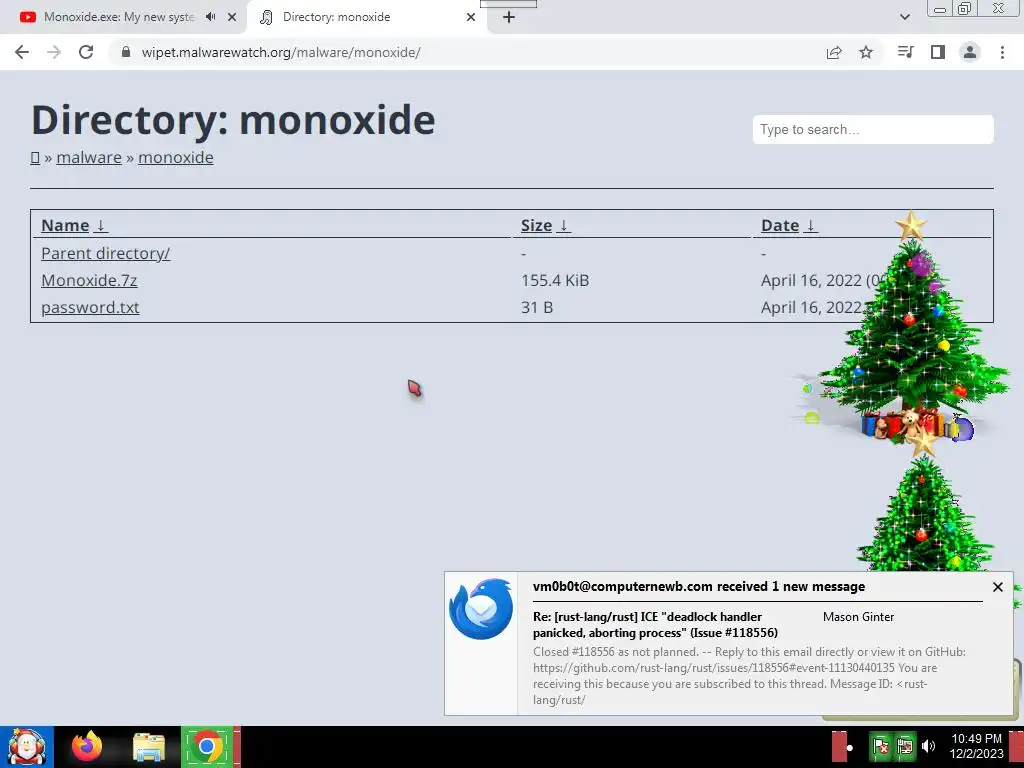This screenshot has width=1024, height=768.
Task: Open the monoxide breadcrumb link
Action: tap(176, 157)
